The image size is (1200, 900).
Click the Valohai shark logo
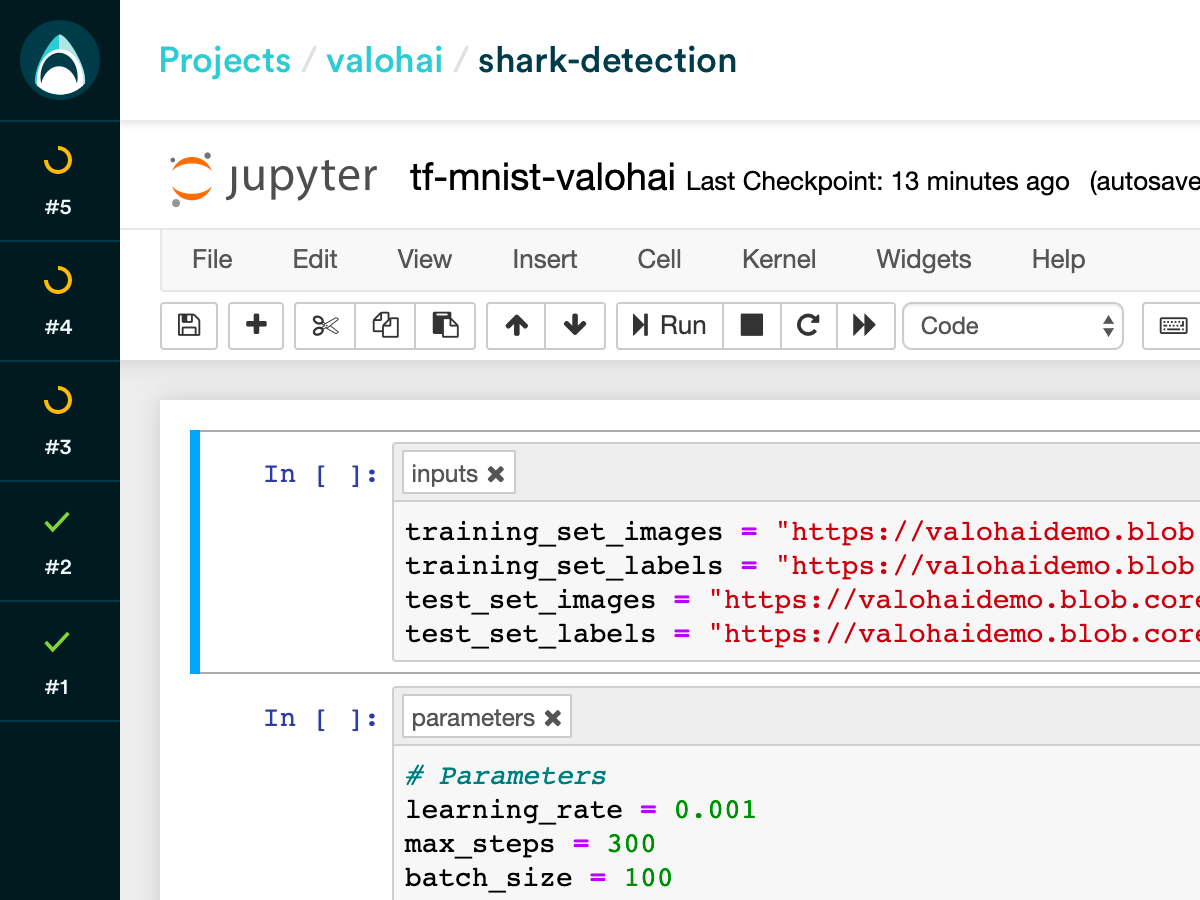(x=60, y=60)
